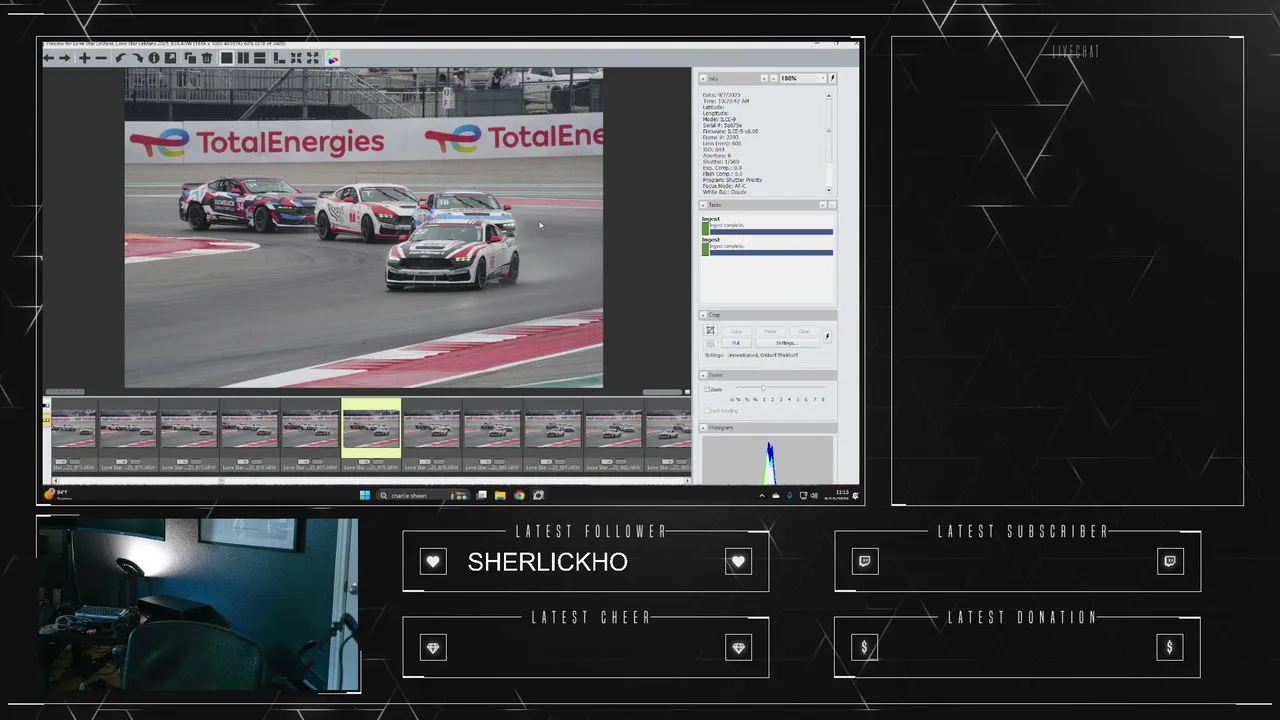Viewport: 1280px width, 720px height.
Task: Click zoom level label 8
Action: click(823, 399)
